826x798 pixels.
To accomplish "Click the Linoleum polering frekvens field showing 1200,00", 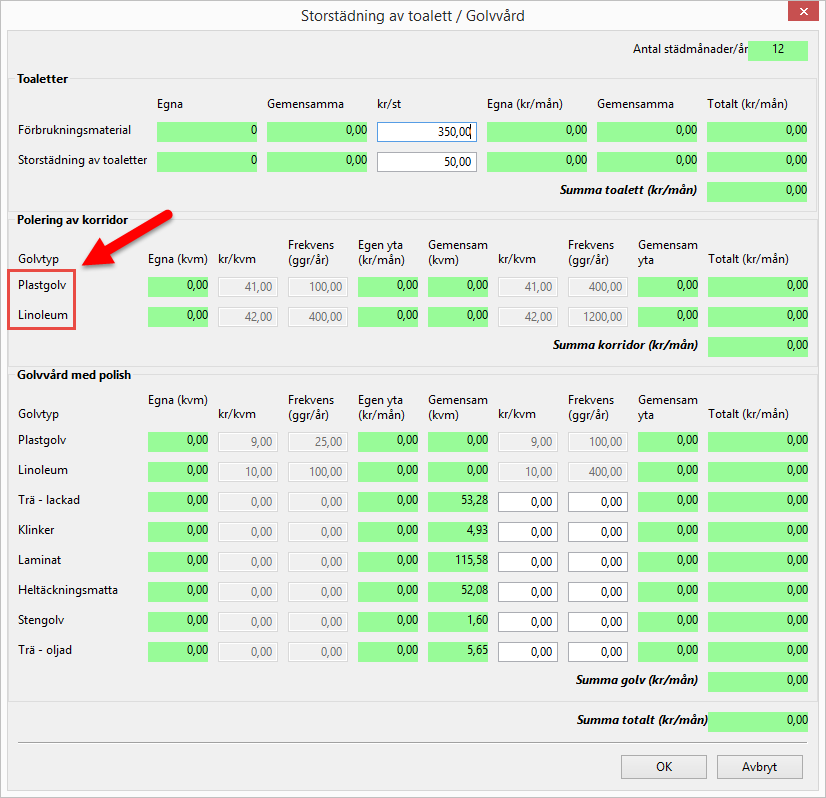I will [597, 317].
